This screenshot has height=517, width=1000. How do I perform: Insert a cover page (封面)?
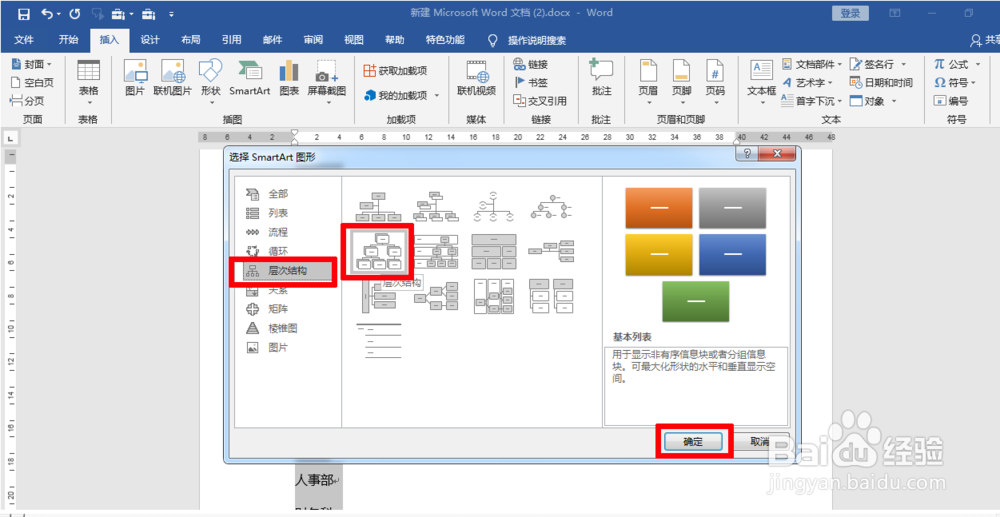coord(32,64)
